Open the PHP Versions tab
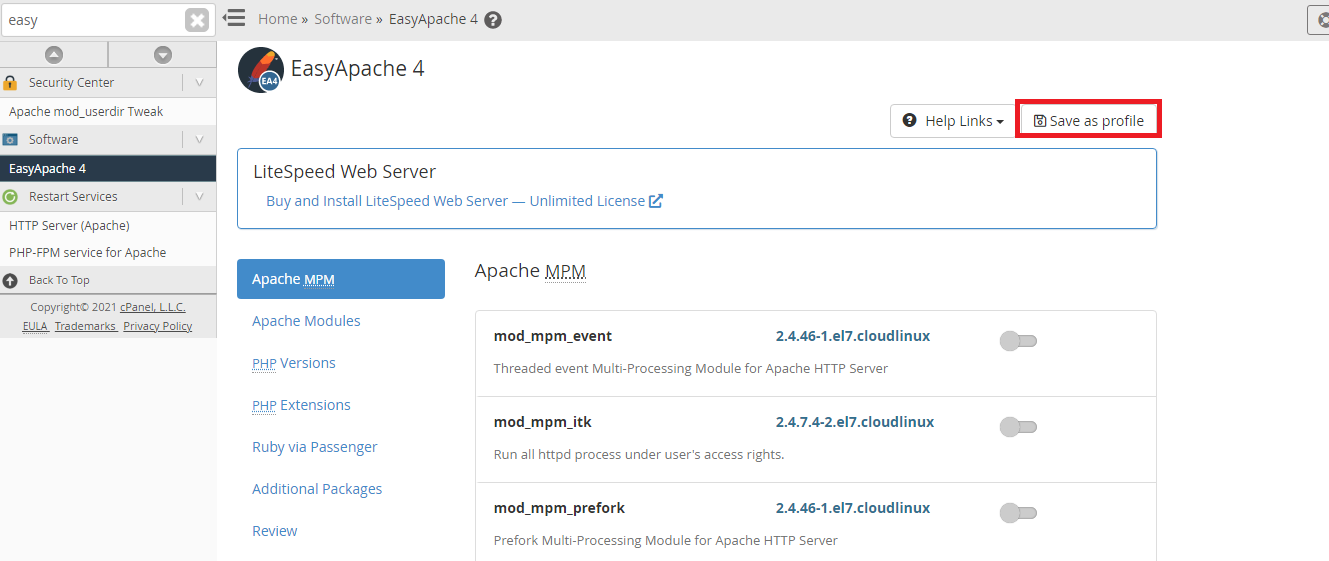The height and width of the screenshot is (561, 1329). click(x=294, y=363)
